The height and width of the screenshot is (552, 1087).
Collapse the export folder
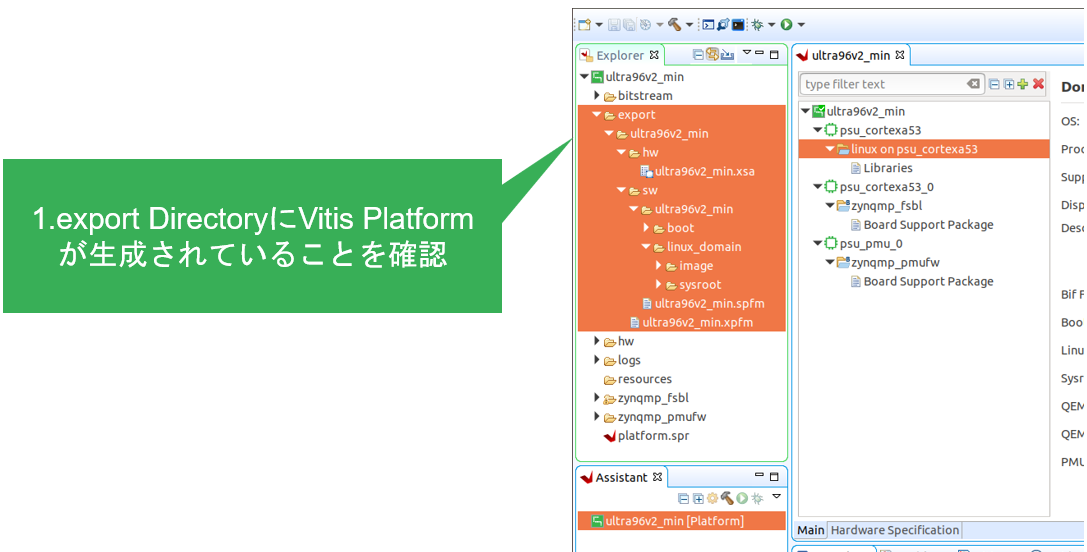pyautogui.click(x=597, y=114)
